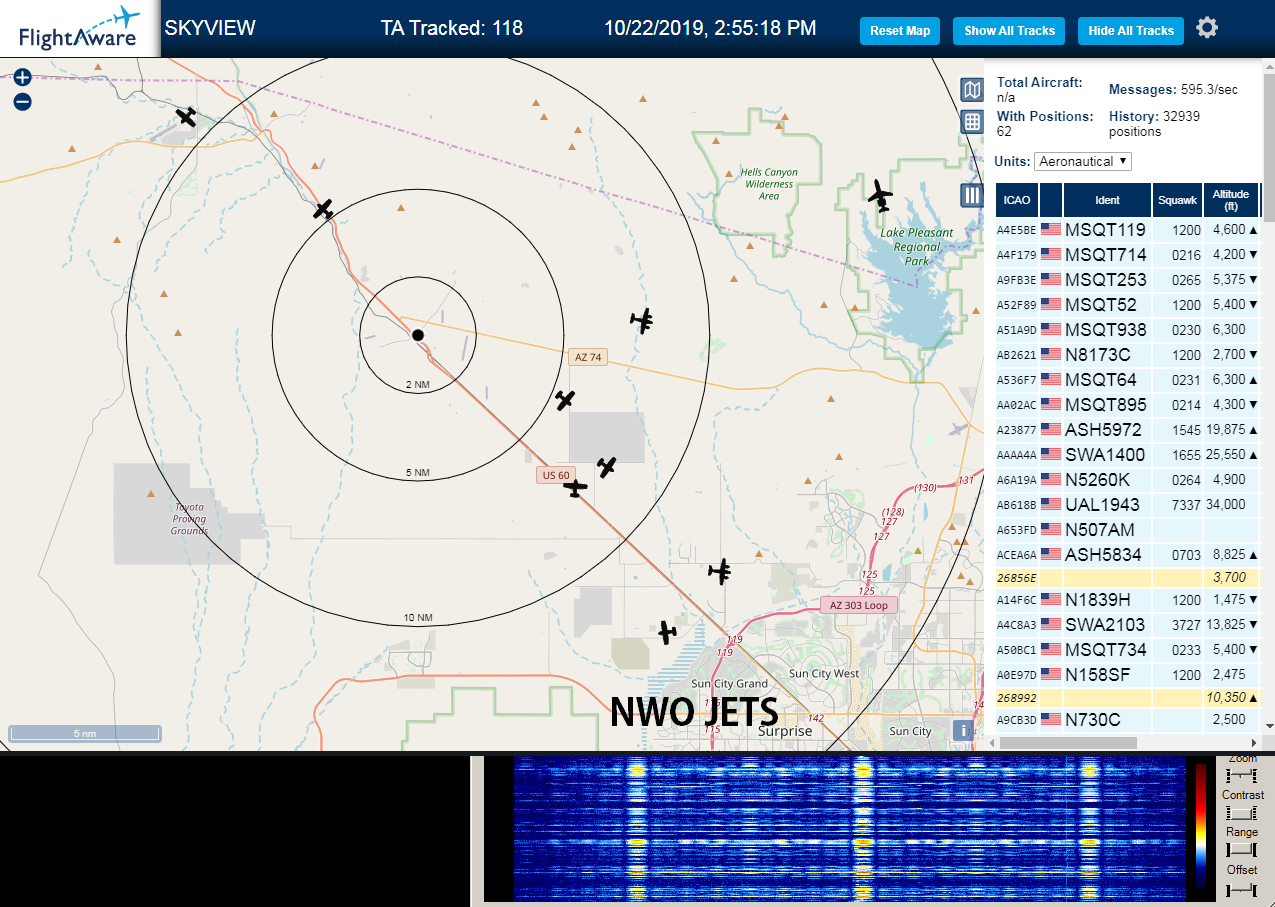
Task: Select the N1839H aircraft row
Action: tap(1128, 600)
